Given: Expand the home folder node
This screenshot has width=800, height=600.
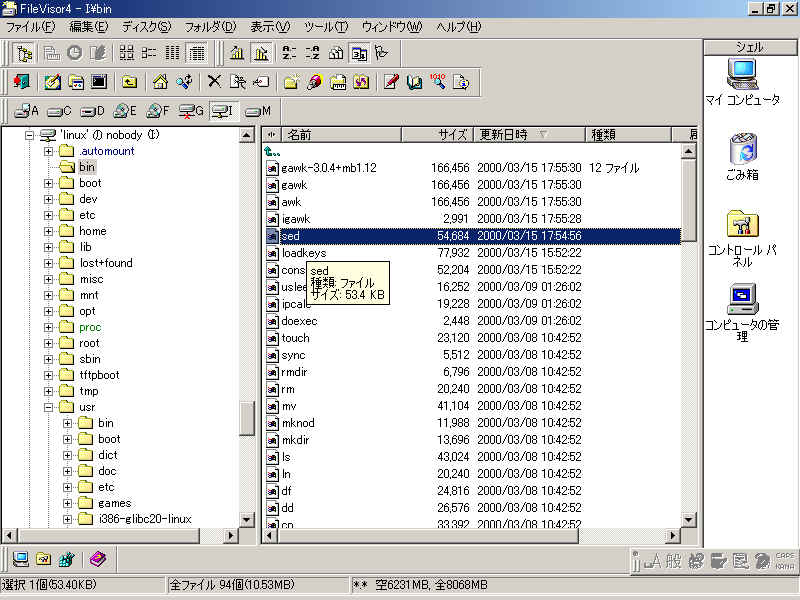Looking at the screenshot, I should pyautogui.click(x=48, y=231).
